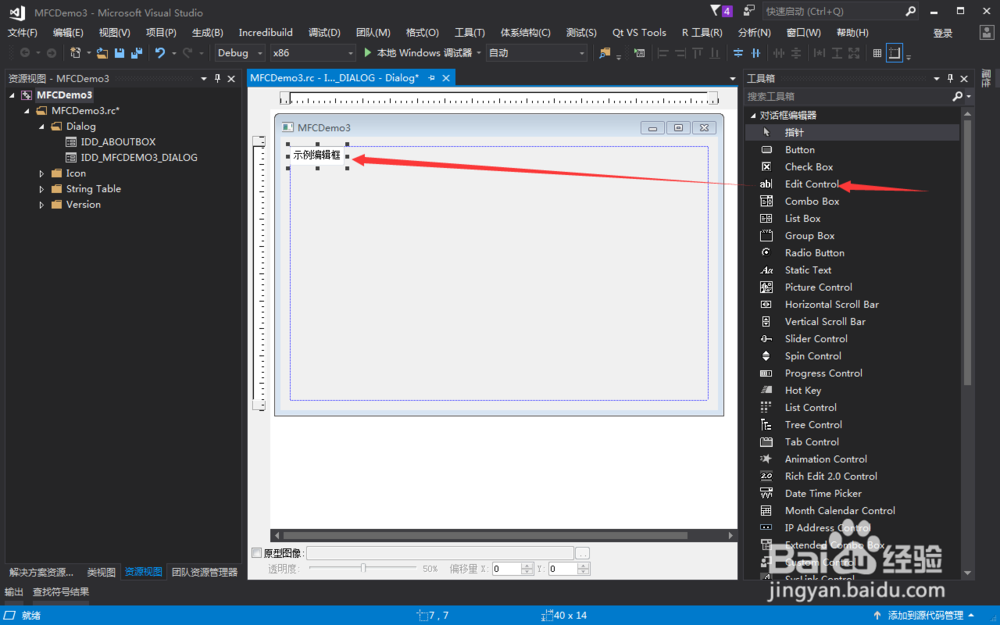Collapse the 对话框编辑器 toolbox section
1000x625 pixels.
tap(753, 115)
